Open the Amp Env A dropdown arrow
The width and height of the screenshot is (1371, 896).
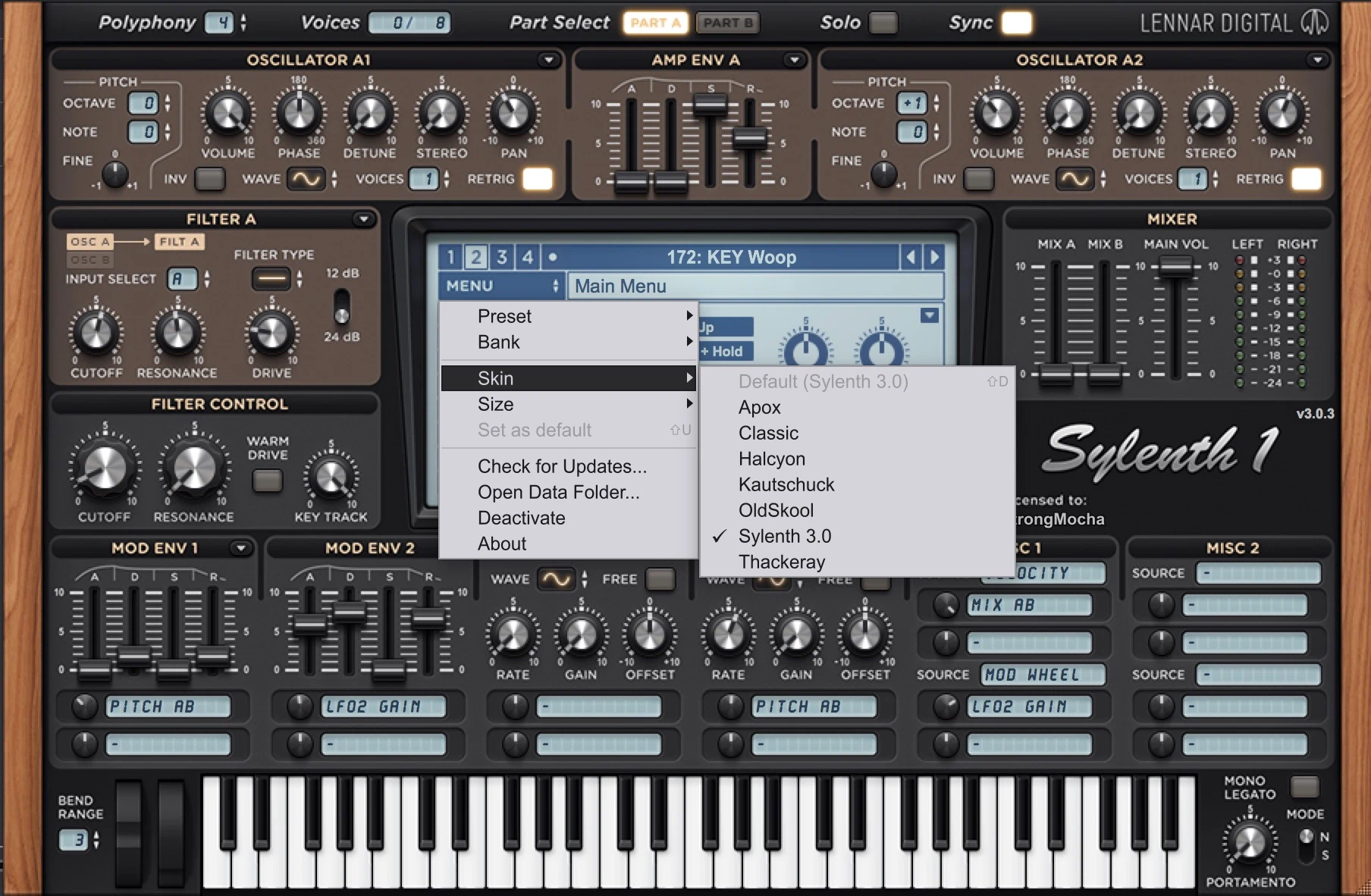(794, 60)
